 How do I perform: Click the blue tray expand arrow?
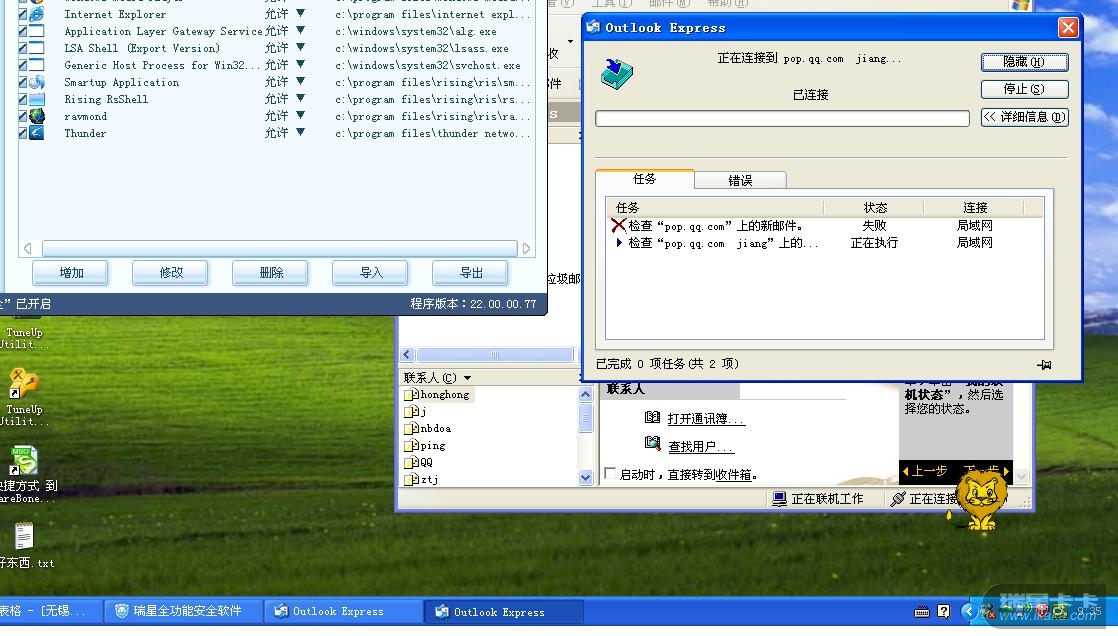click(x=968, y=611)
